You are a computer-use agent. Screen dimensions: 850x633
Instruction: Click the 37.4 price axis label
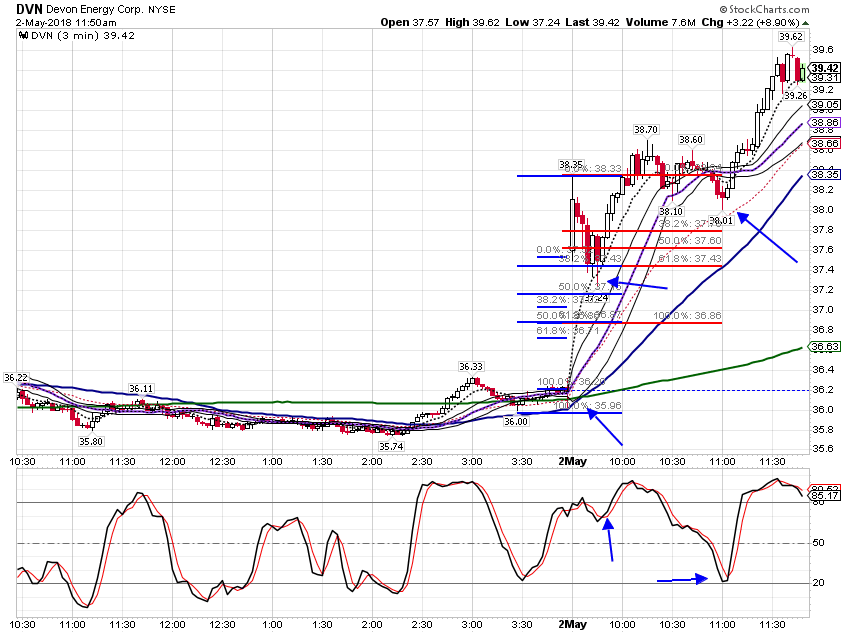pyautogui.click(x=822, y=270)
